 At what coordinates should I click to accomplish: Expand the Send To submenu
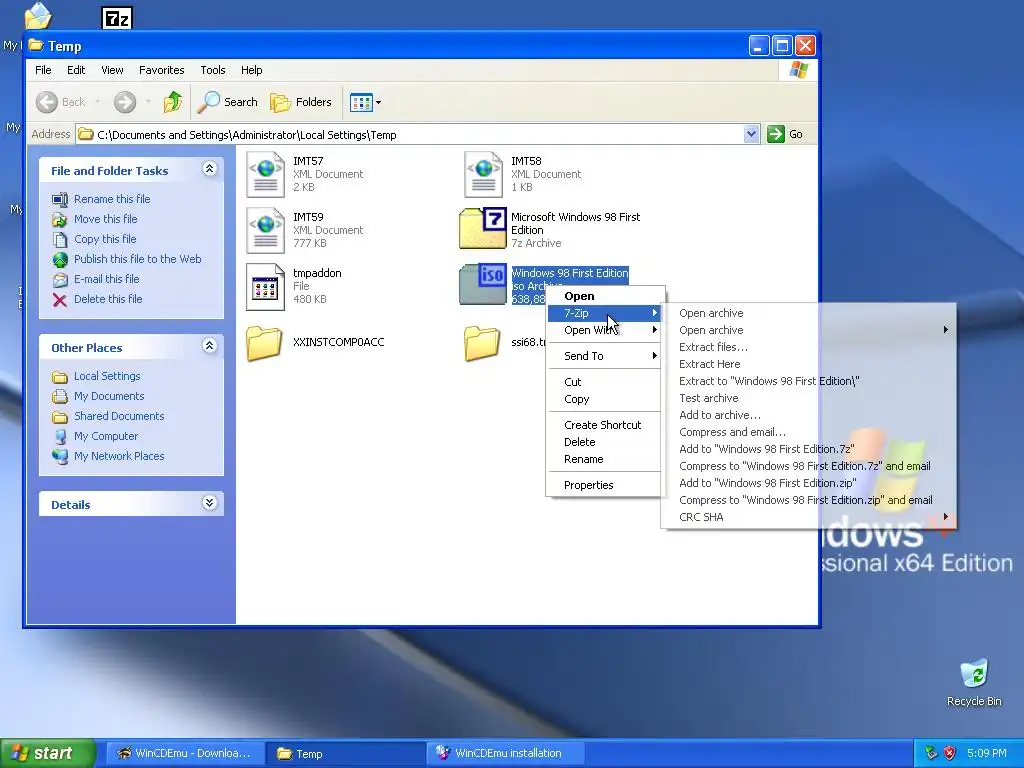(x=603, y=356)
